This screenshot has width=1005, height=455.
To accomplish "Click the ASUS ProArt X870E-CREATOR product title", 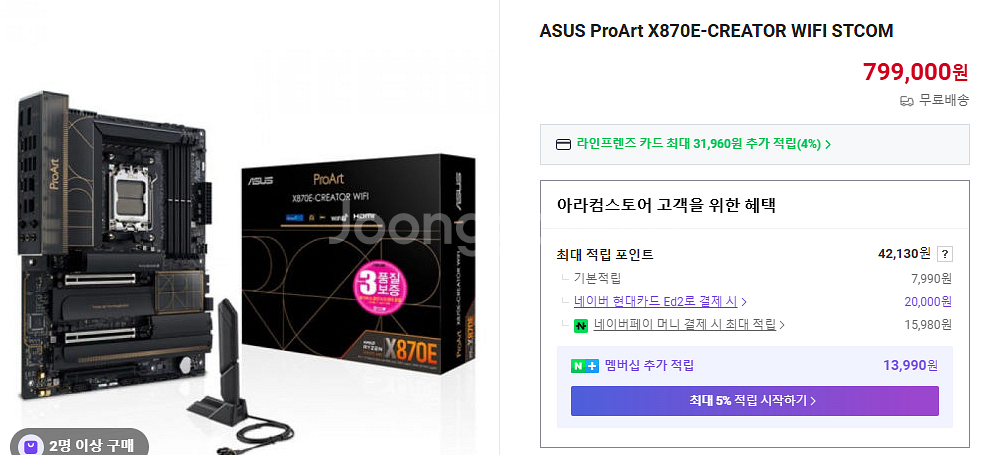I will 716,31.
